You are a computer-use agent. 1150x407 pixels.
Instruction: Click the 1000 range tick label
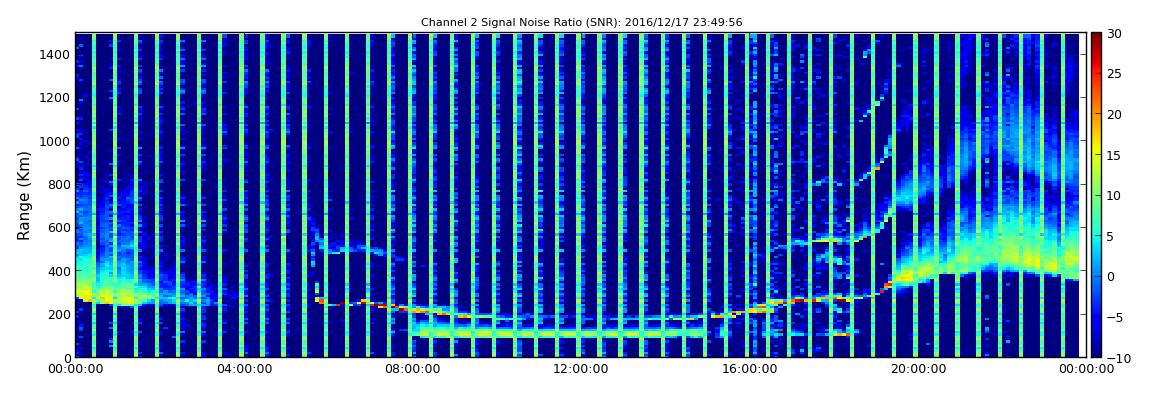pos(56,141)
